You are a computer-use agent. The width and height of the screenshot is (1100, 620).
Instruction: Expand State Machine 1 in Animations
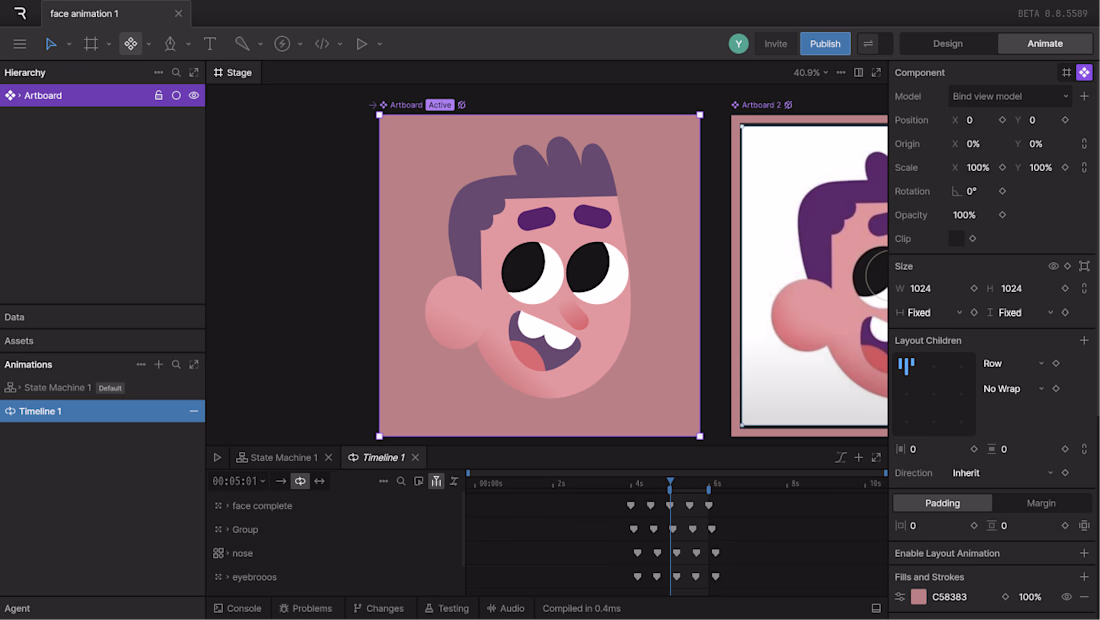click(20, 388)
